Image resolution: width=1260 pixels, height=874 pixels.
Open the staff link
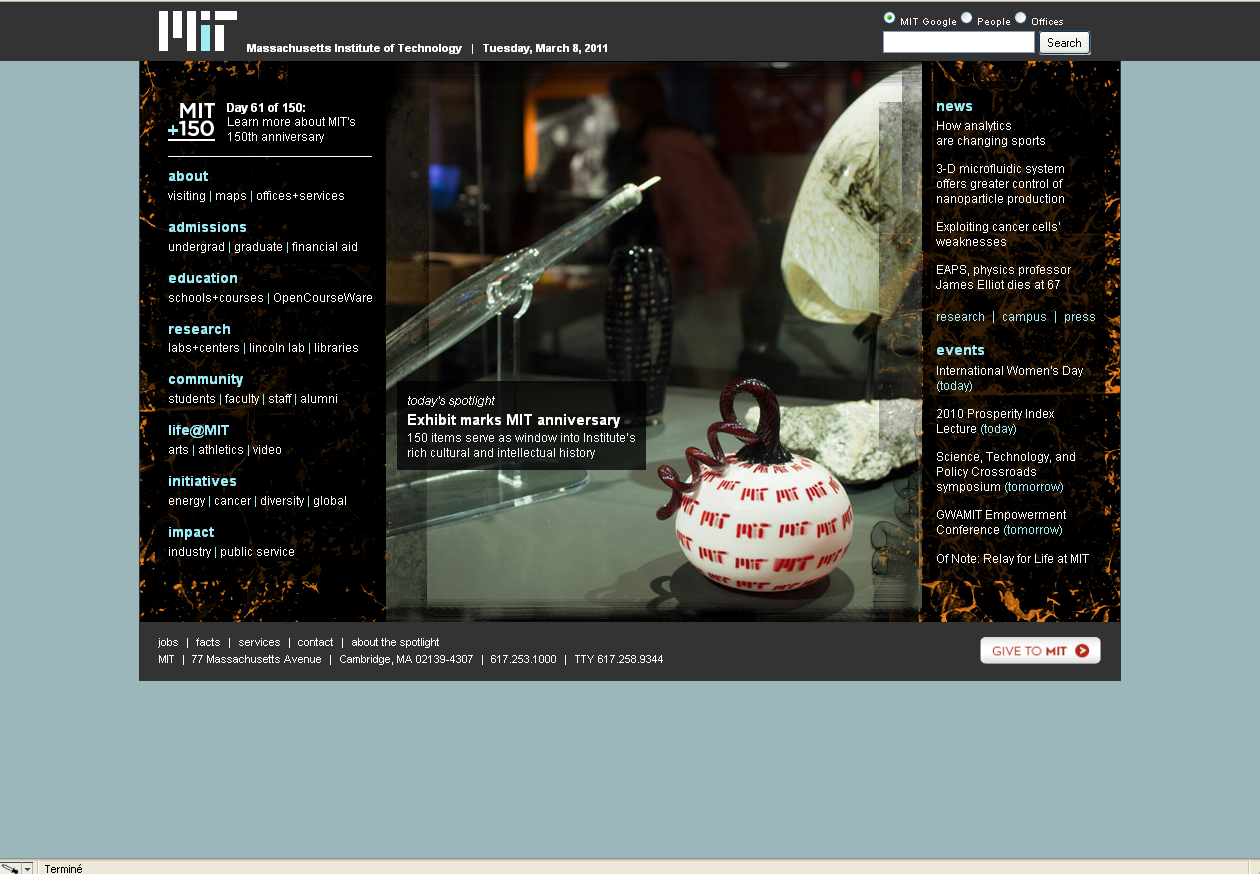[x=280, y=399]
